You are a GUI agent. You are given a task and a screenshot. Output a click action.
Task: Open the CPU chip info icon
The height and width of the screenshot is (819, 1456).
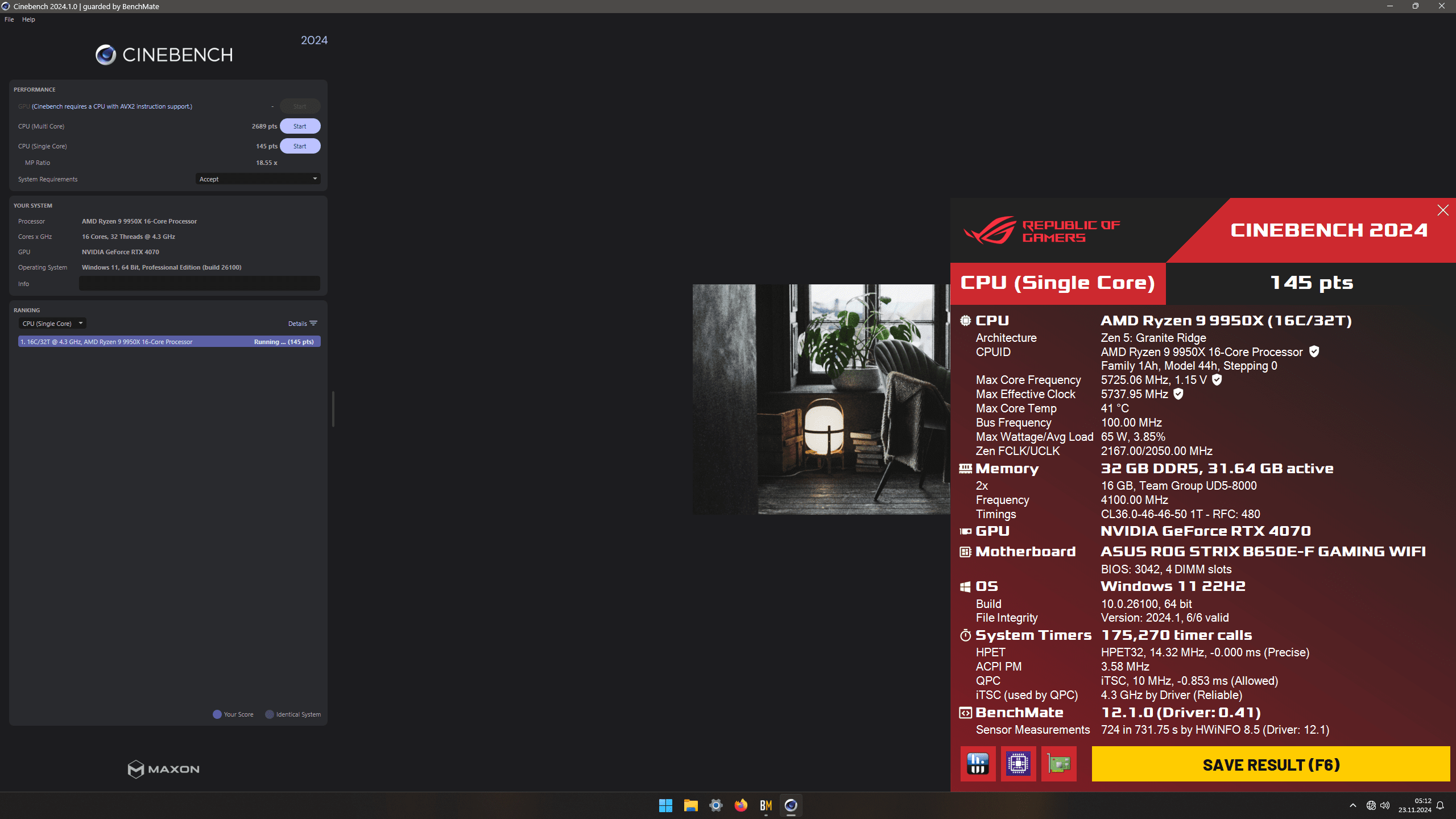pyautogui.click(x=1018, y=764)
